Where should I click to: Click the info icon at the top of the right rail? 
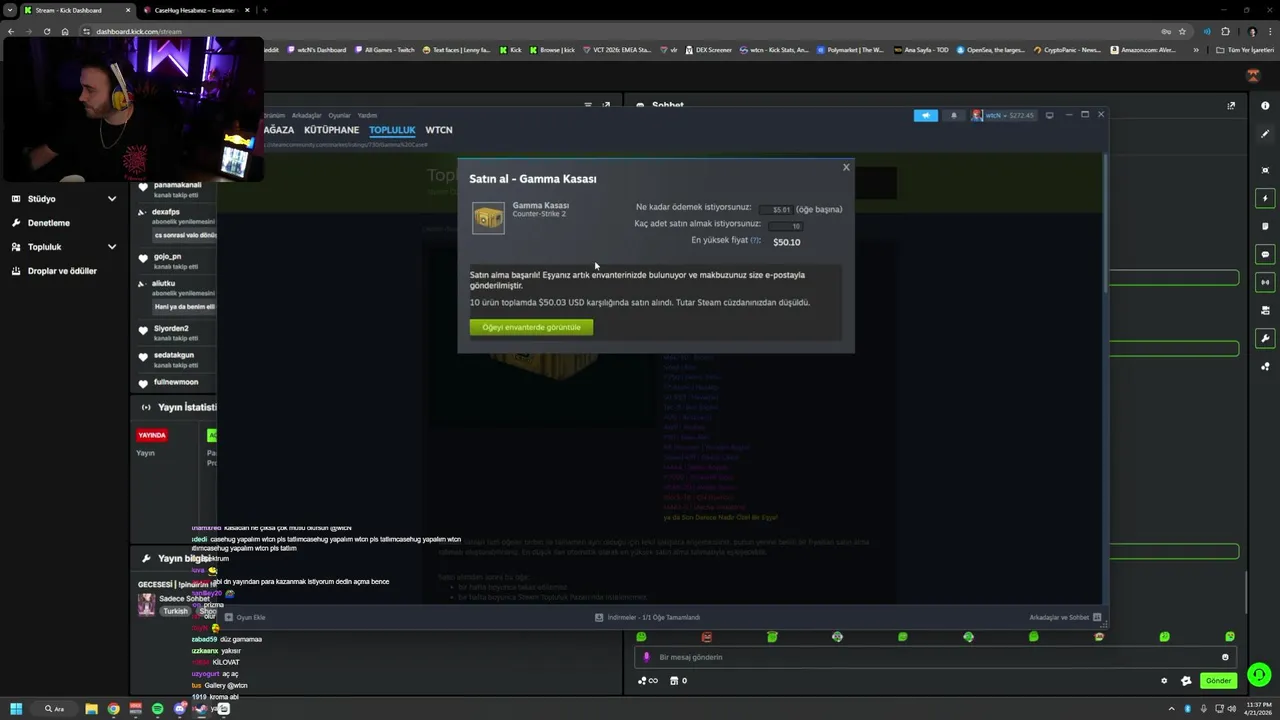point(1265,106)
